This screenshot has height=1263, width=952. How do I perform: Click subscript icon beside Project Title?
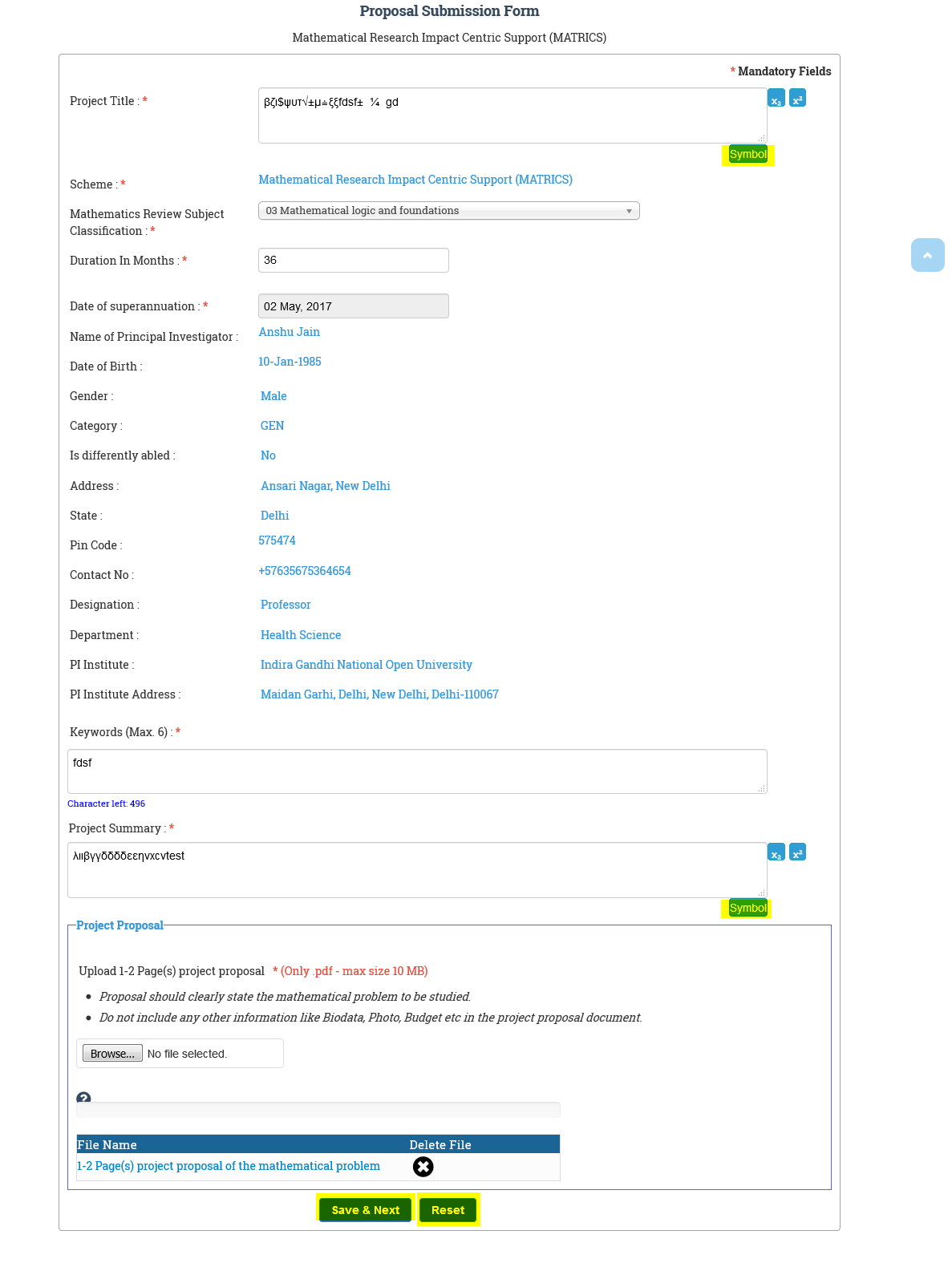pos(776,99)
